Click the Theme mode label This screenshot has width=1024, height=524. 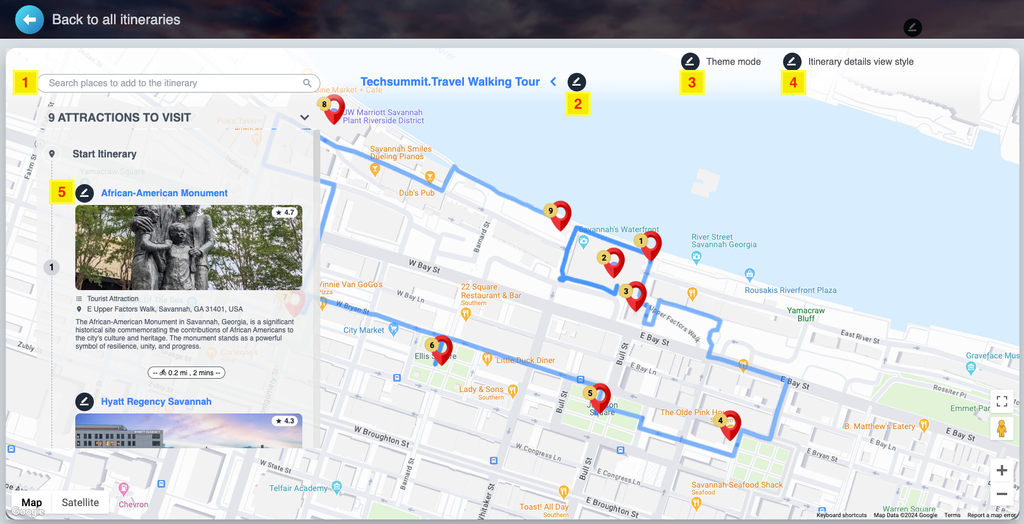[733, 61]
